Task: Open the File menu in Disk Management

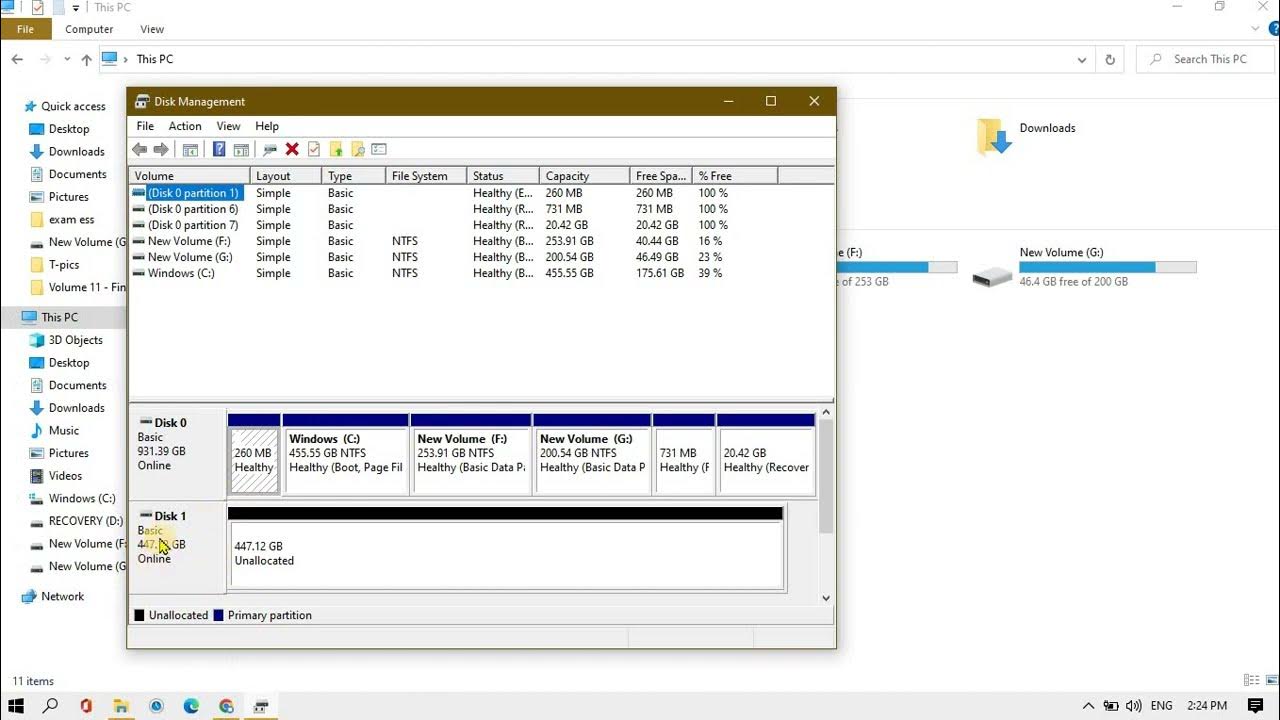Action: pos(145,126)
